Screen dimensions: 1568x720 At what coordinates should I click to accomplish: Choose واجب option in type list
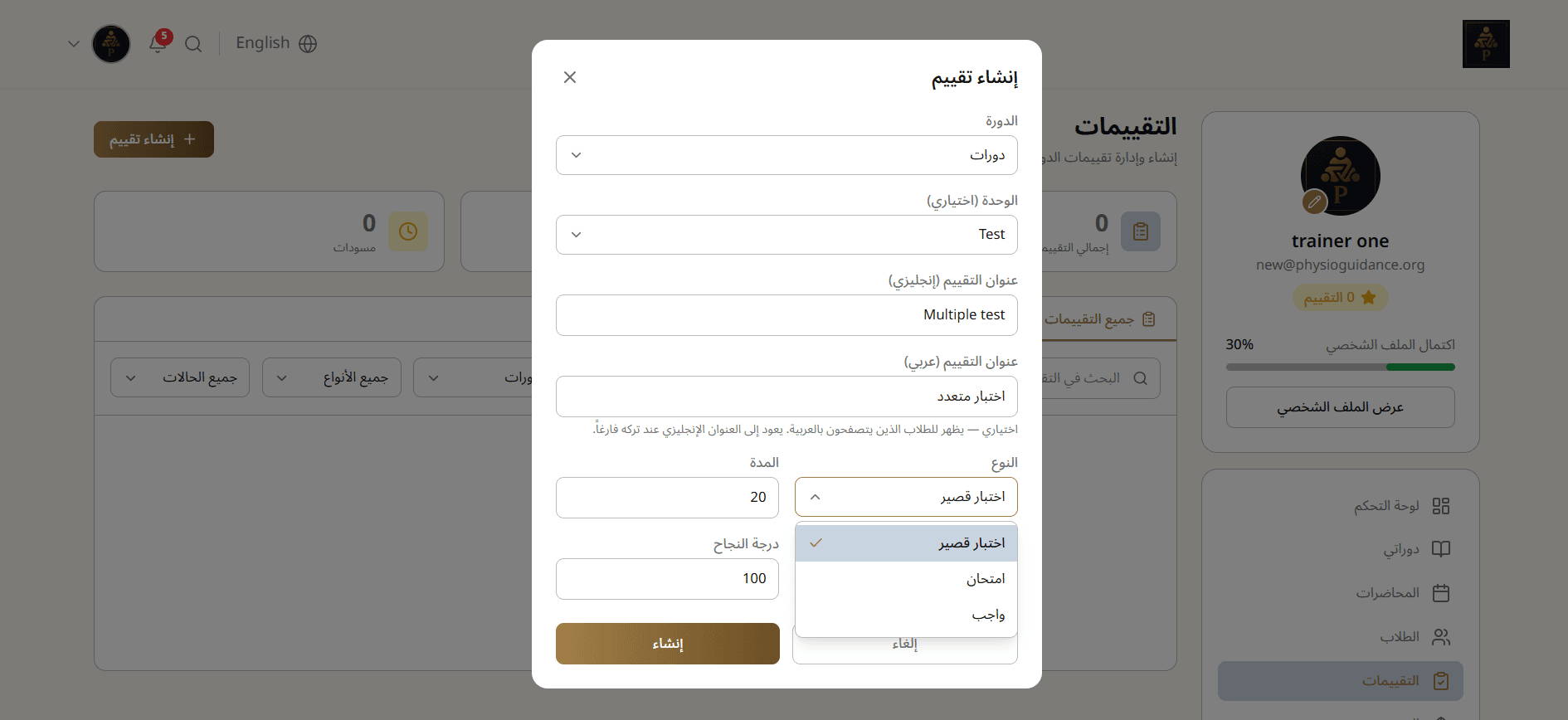(906, 615)
